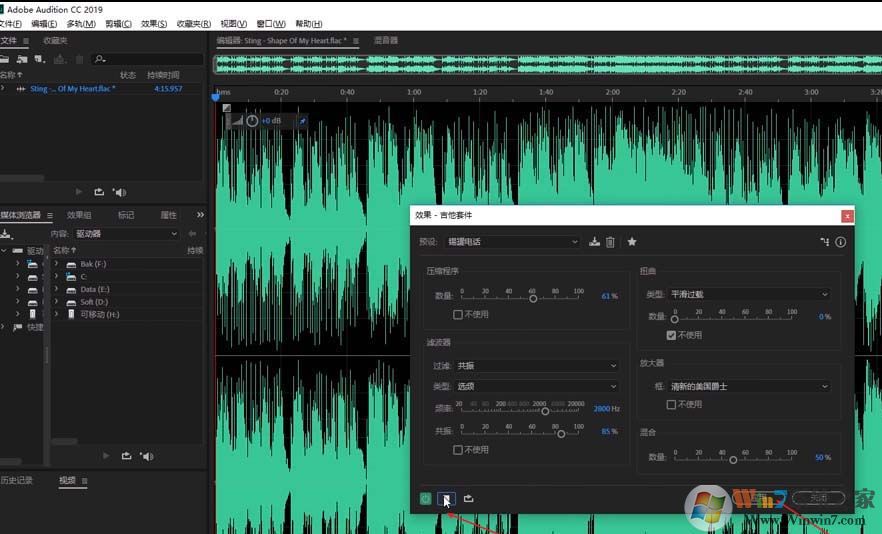Delete preset with the trash icon
This screenshot has width=882, height=534.
[610, 242]
